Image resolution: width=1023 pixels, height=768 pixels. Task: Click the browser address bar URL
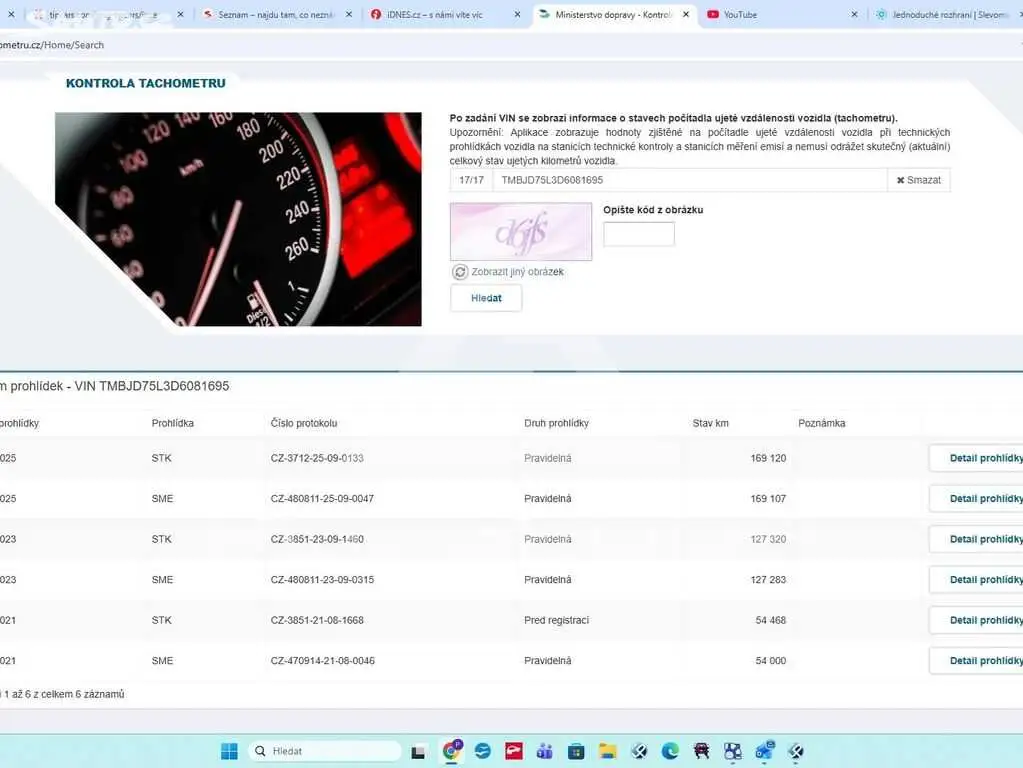(52, 45)
